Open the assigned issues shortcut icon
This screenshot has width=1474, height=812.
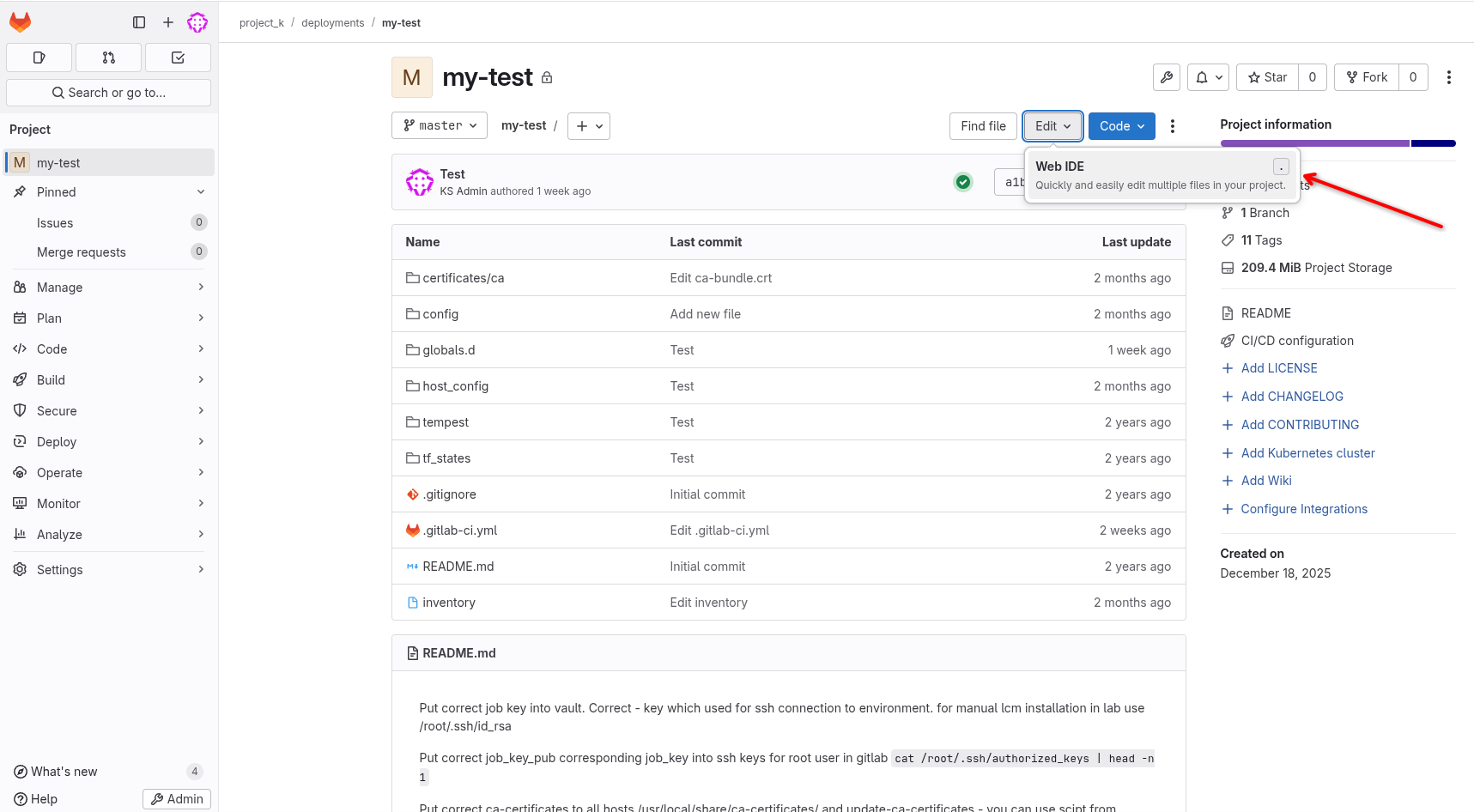pyautogui.click(x=39, y=58)
